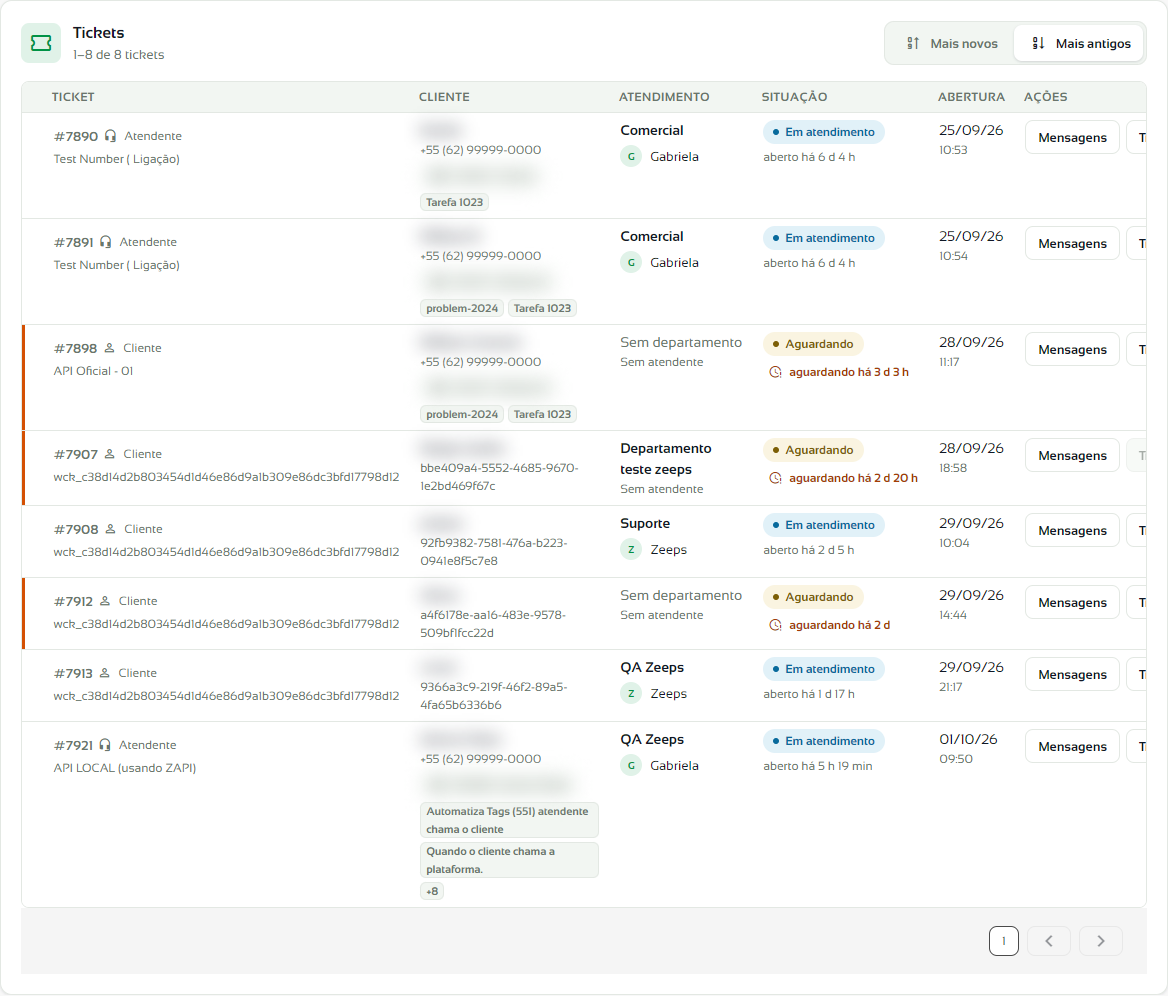This screenshot has height=996, width=1168.
Task: Click ticket number #7912
Action: pyautogui.click(x=73, y=601)
